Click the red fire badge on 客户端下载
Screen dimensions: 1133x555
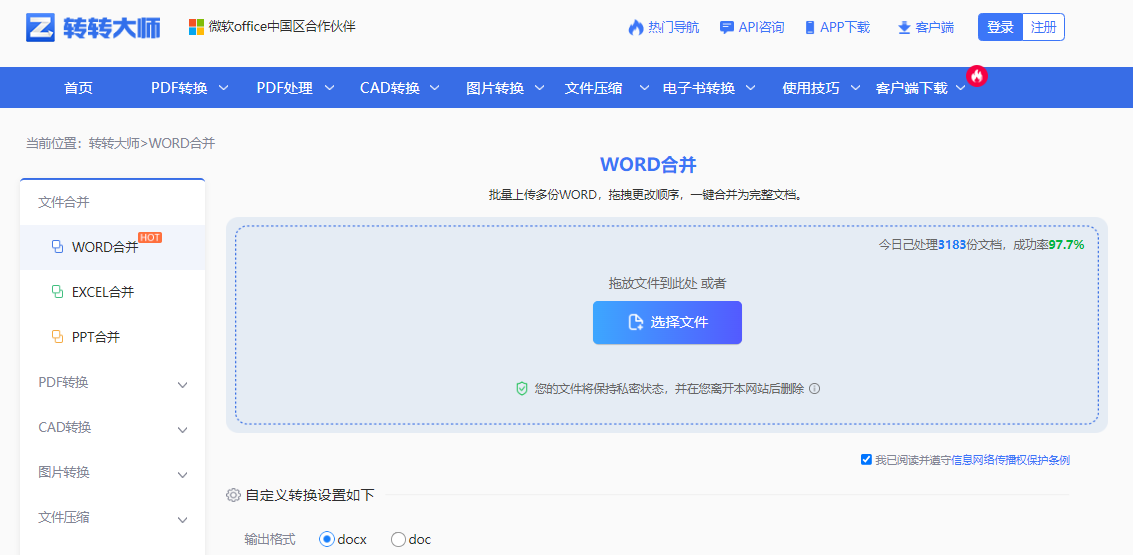(x=977, y=75)
